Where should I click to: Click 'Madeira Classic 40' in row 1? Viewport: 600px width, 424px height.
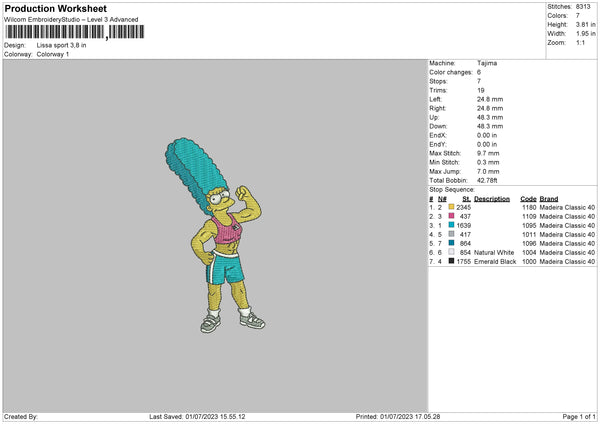point(567,207)
